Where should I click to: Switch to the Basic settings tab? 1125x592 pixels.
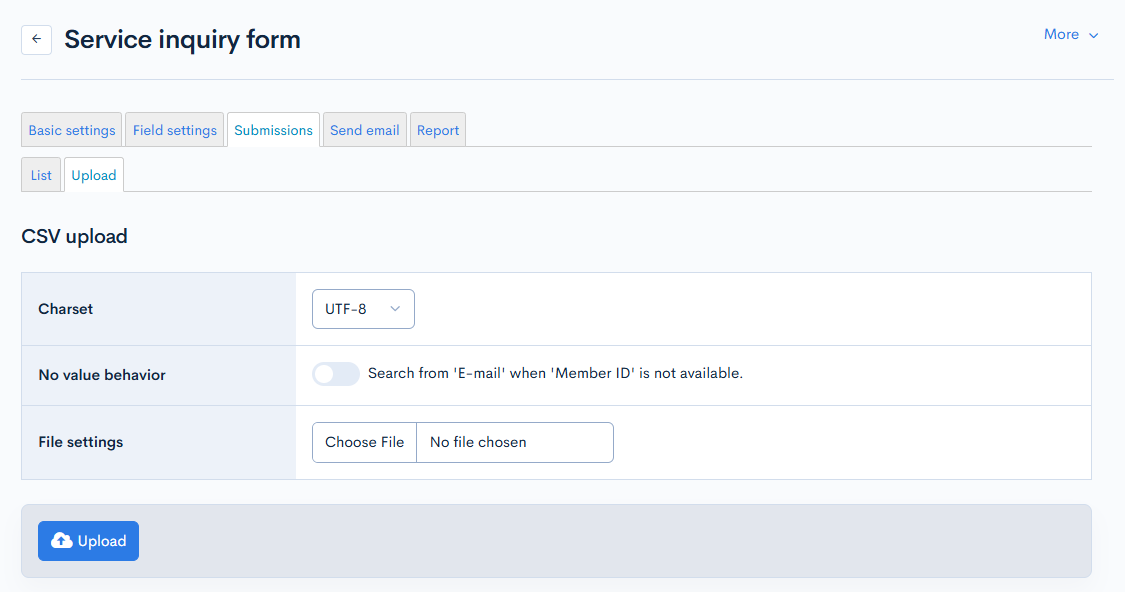click(x=71, y=130)
